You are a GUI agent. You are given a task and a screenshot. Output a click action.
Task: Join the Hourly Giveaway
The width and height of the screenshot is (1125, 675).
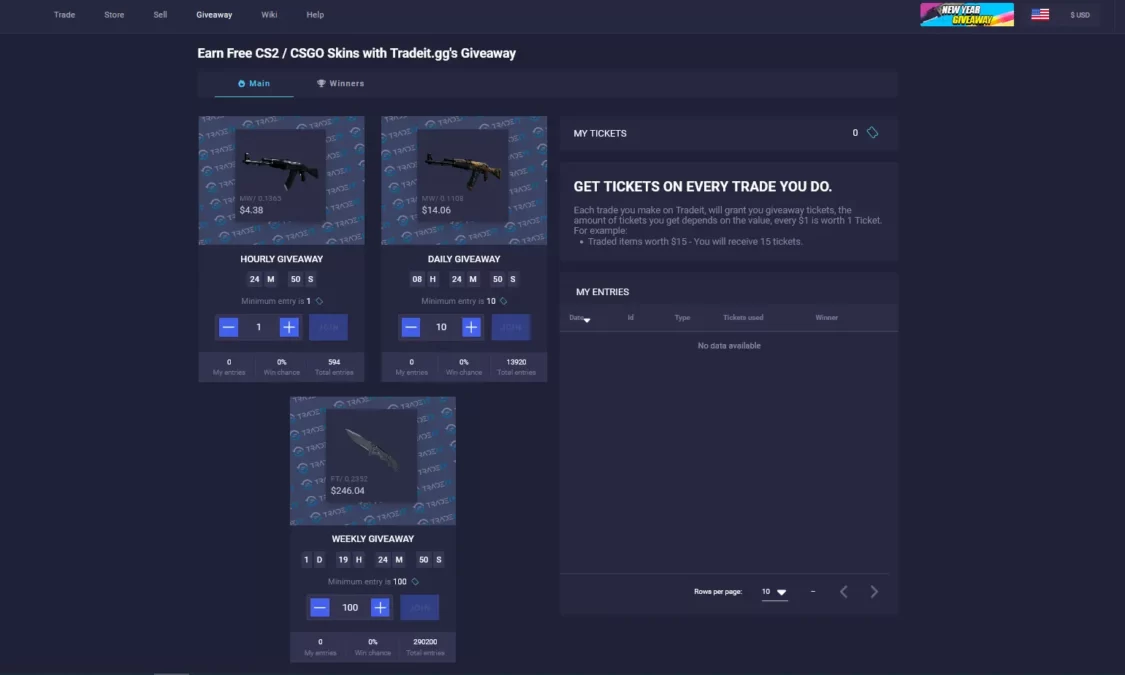[329, 327]
